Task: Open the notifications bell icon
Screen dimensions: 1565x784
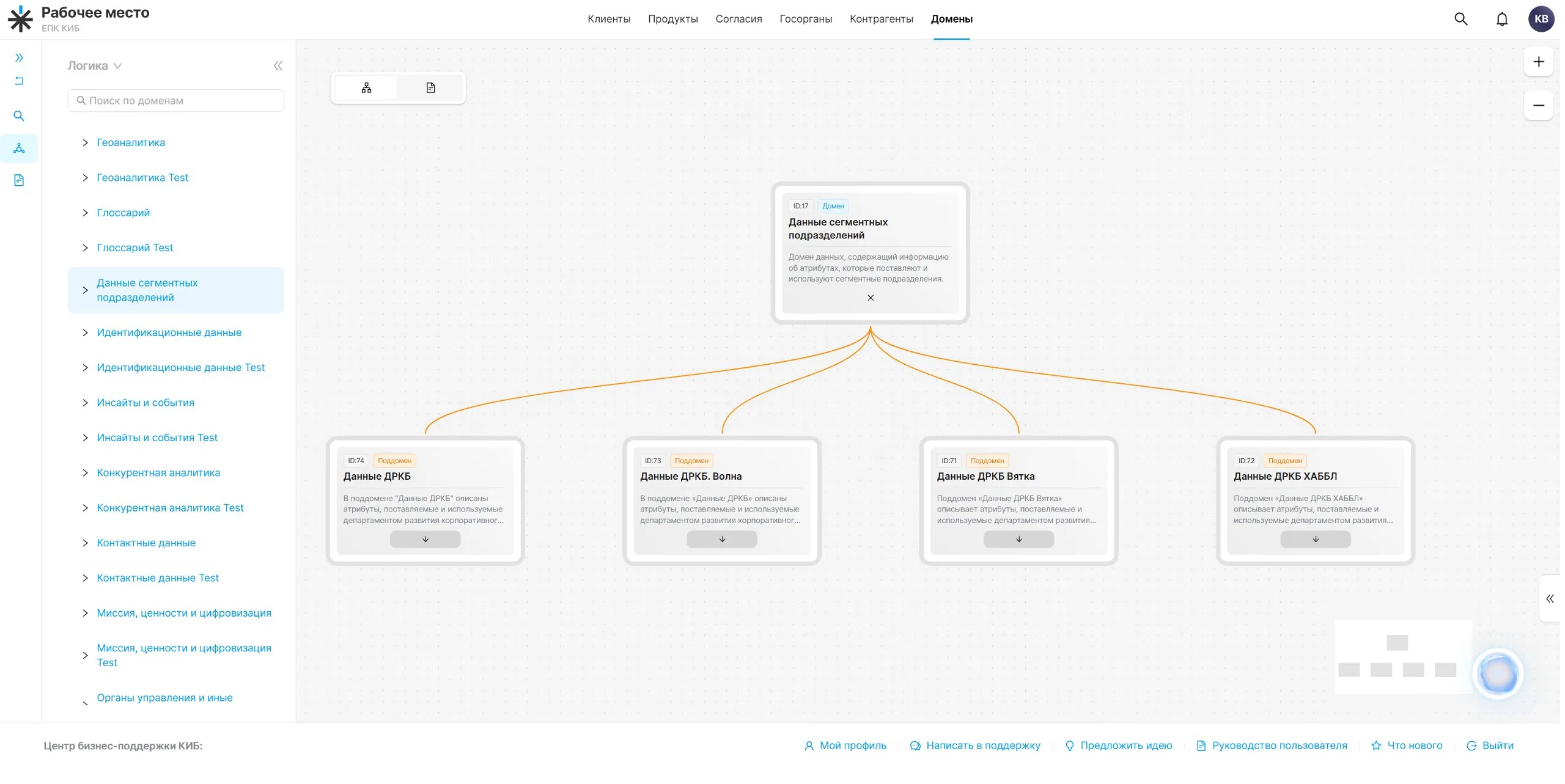Action: tap(1501, 19)
